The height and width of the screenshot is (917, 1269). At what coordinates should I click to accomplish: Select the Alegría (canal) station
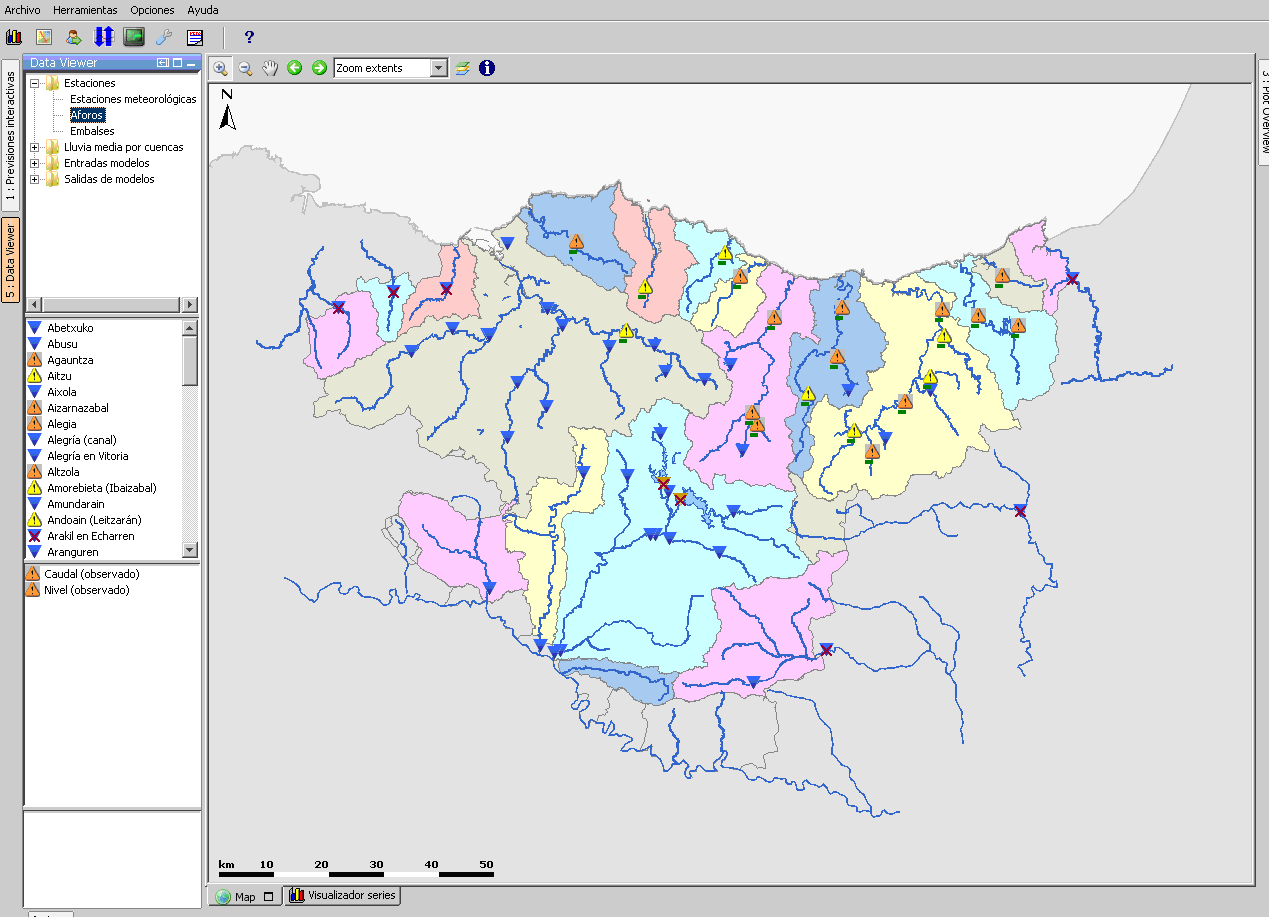pyautogui.click(x=82, y=440)
